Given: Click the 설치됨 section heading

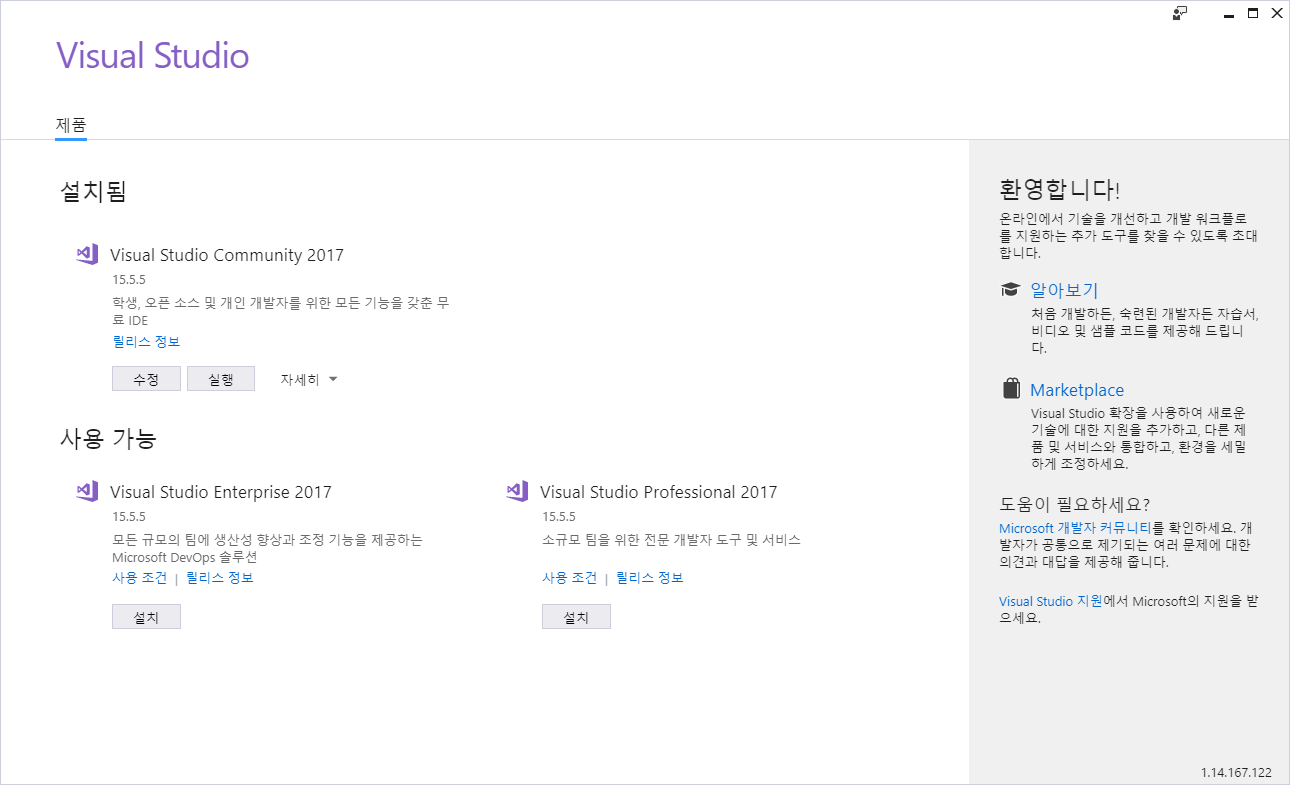Looking at the screenshot, I should [x=93, y=191].
